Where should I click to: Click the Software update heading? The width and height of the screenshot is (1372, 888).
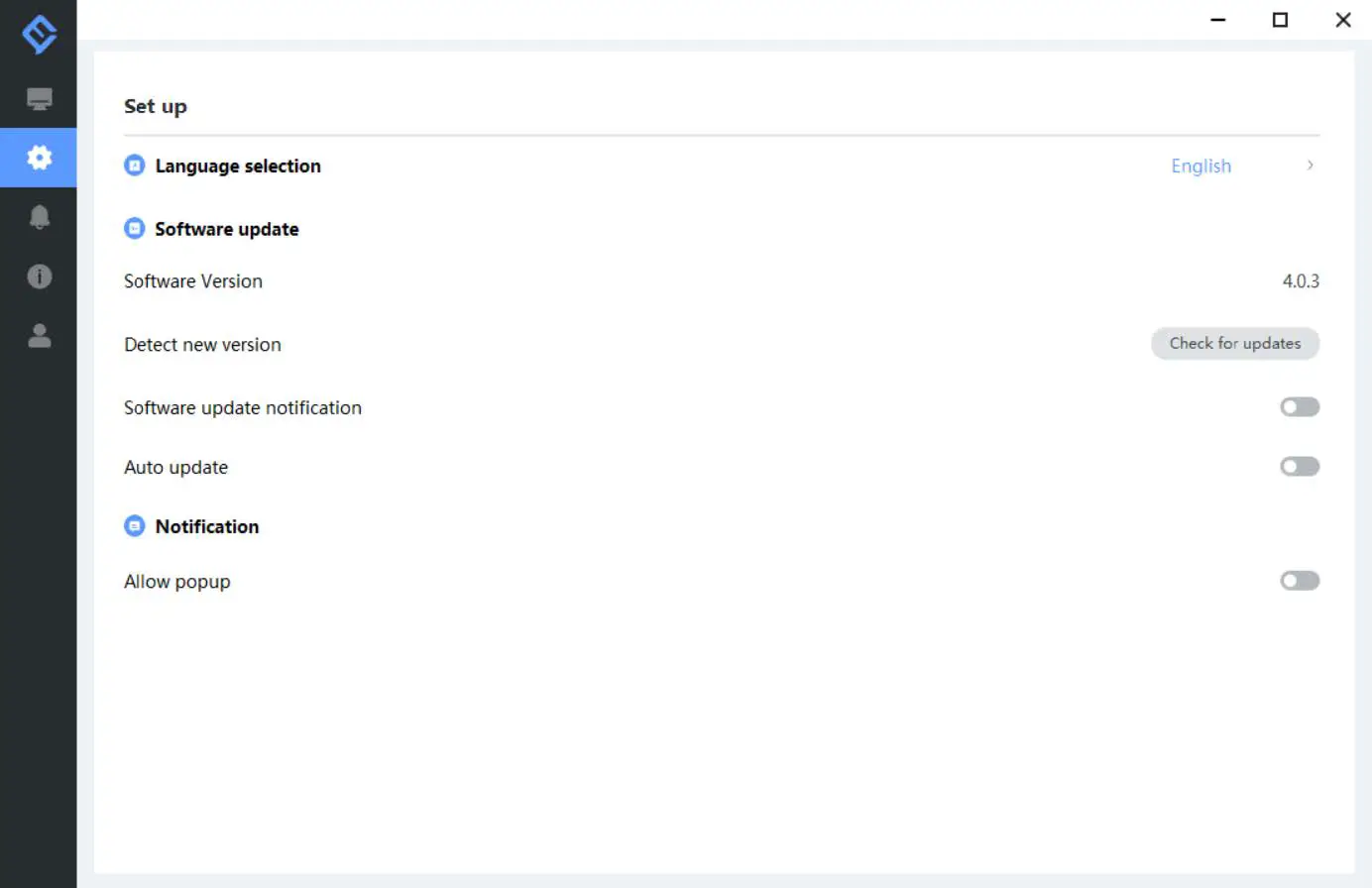(x=227, y=229)
